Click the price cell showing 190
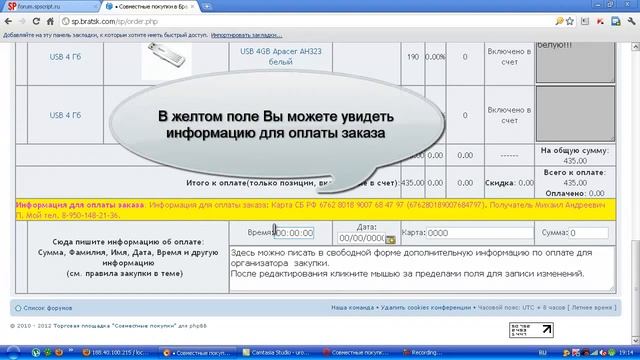The height and width of the screenshot is (360, 640). 413,57
